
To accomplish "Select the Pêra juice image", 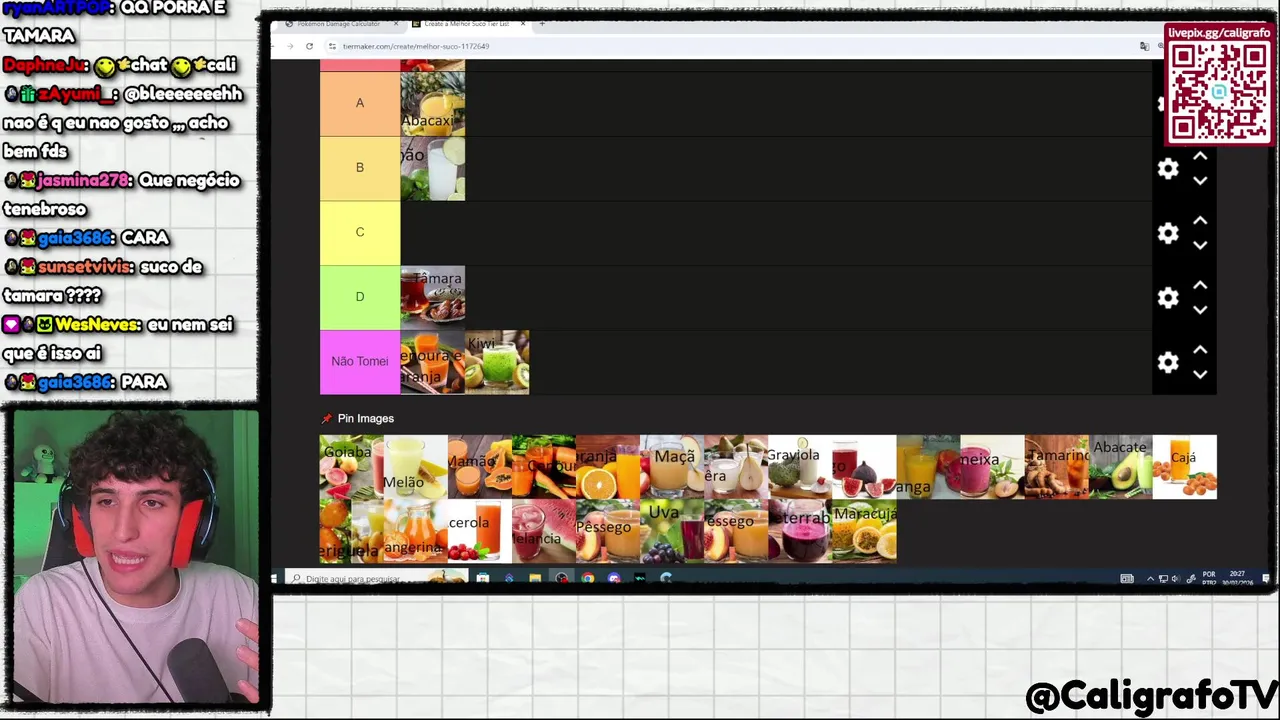I will pos(736,467).
